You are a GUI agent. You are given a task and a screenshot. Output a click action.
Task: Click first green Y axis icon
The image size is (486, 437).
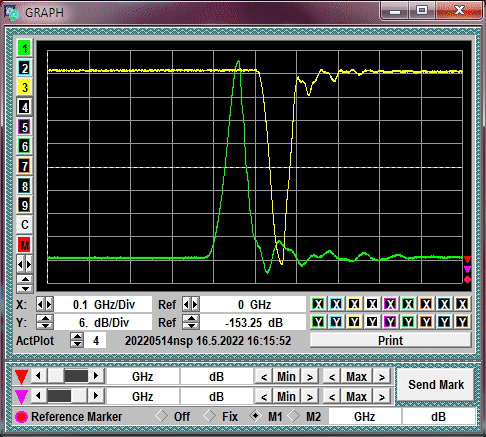(x=318, y=322)
